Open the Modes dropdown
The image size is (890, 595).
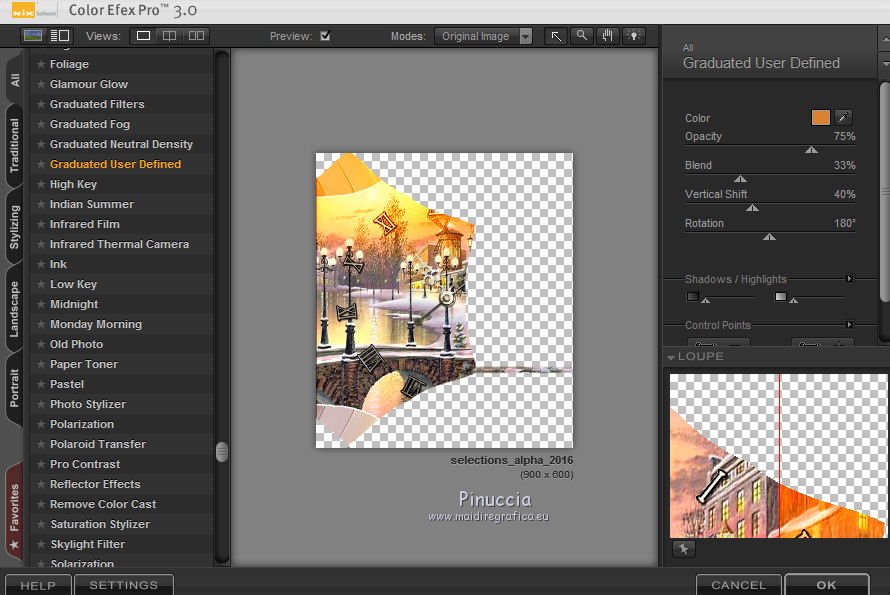click(x=484, y=36)
